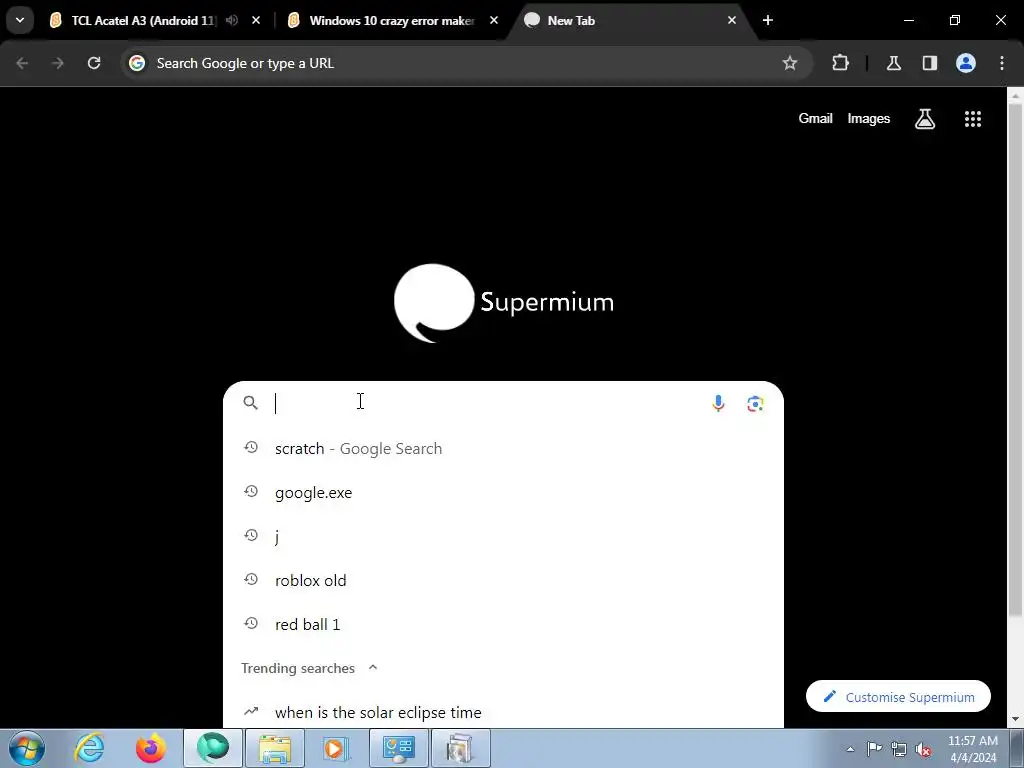Click Customise Supermium button
The width and height of the screenshot is (1024, 768).
(898, 697)
